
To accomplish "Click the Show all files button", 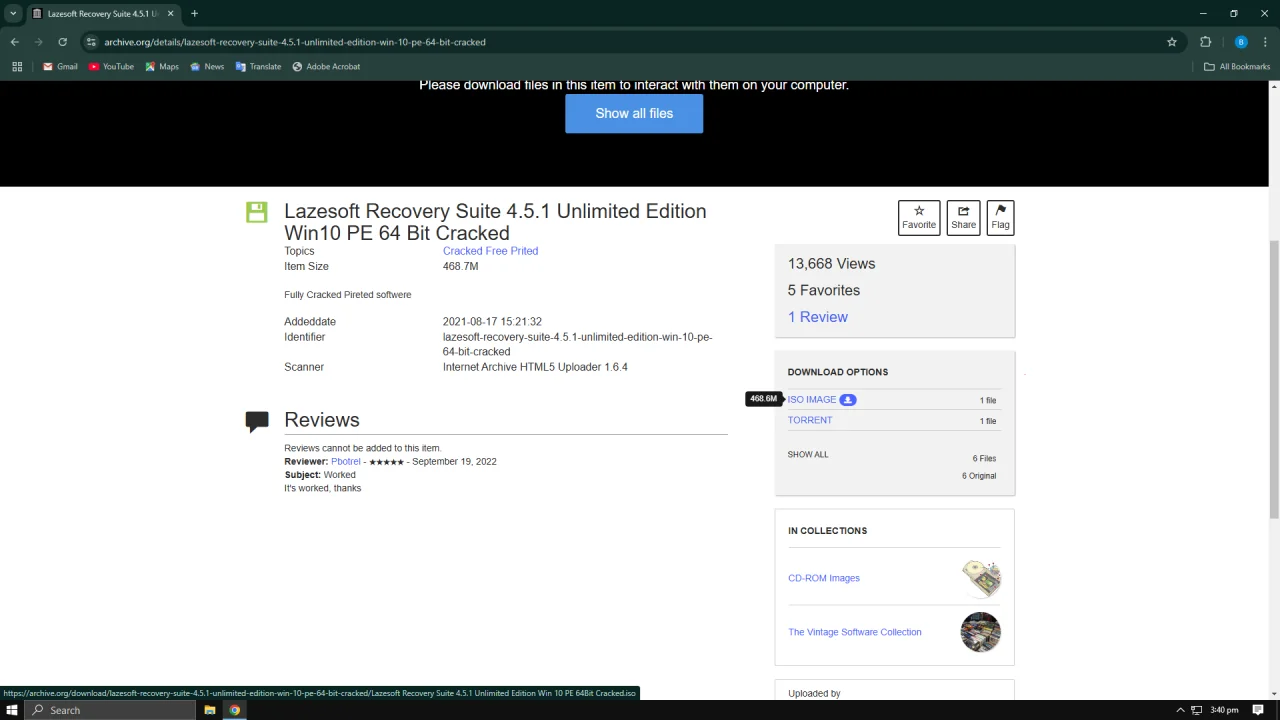I will (x=634, y=113).
